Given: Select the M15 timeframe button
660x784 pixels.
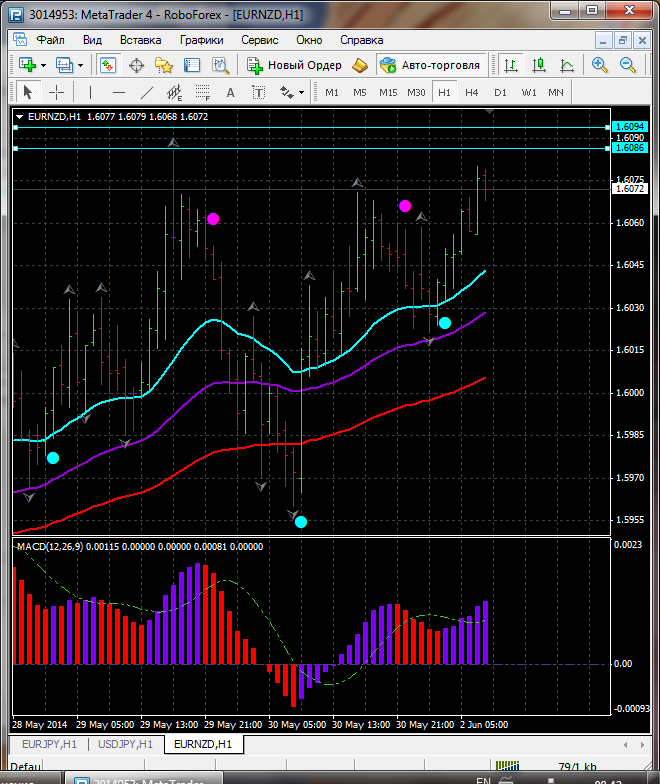Looking at the screenshot, I should pyautogui.click(x=388, y=92).
